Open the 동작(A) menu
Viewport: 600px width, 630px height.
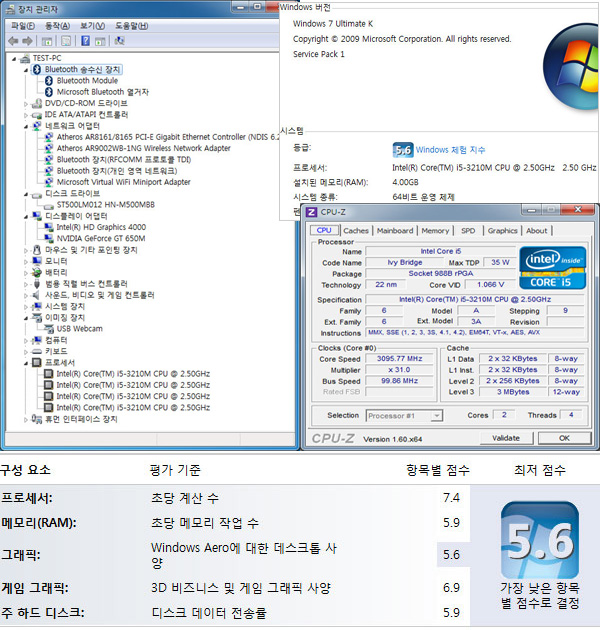click(57, 26)
